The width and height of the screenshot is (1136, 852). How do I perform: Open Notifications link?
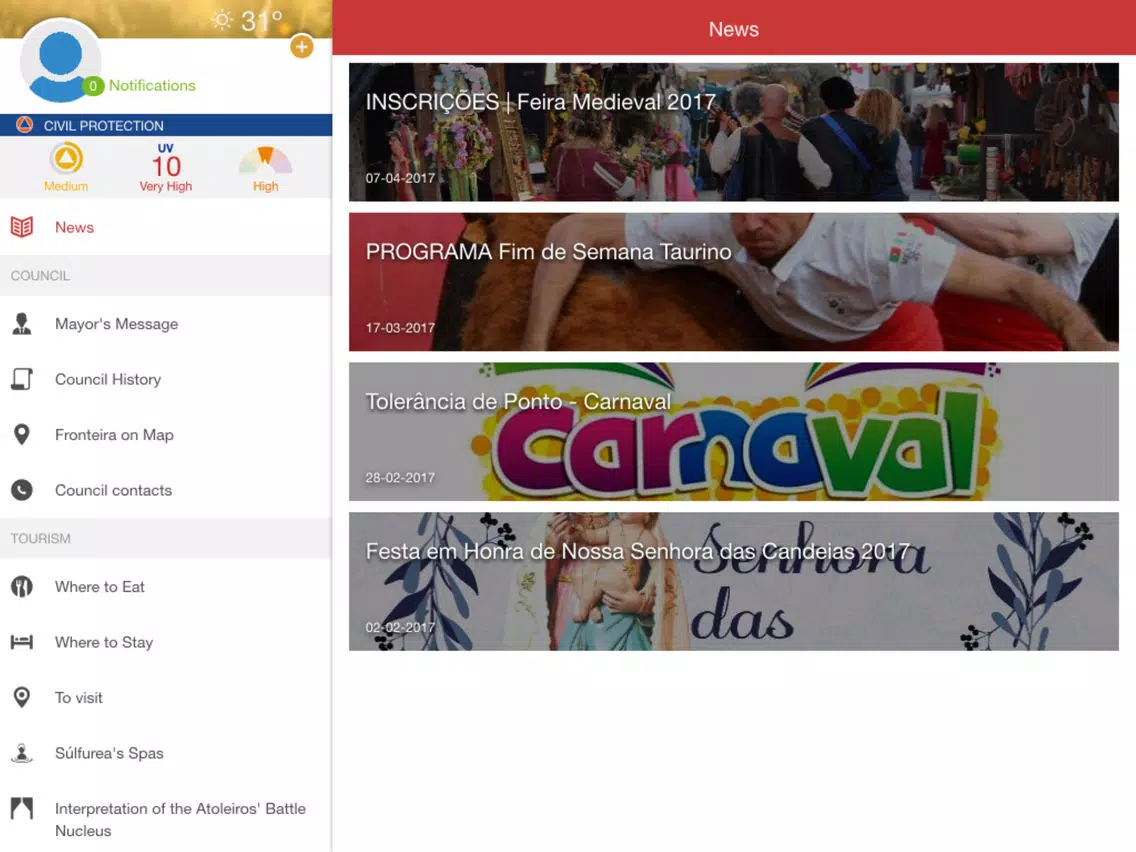coord(152,85)
